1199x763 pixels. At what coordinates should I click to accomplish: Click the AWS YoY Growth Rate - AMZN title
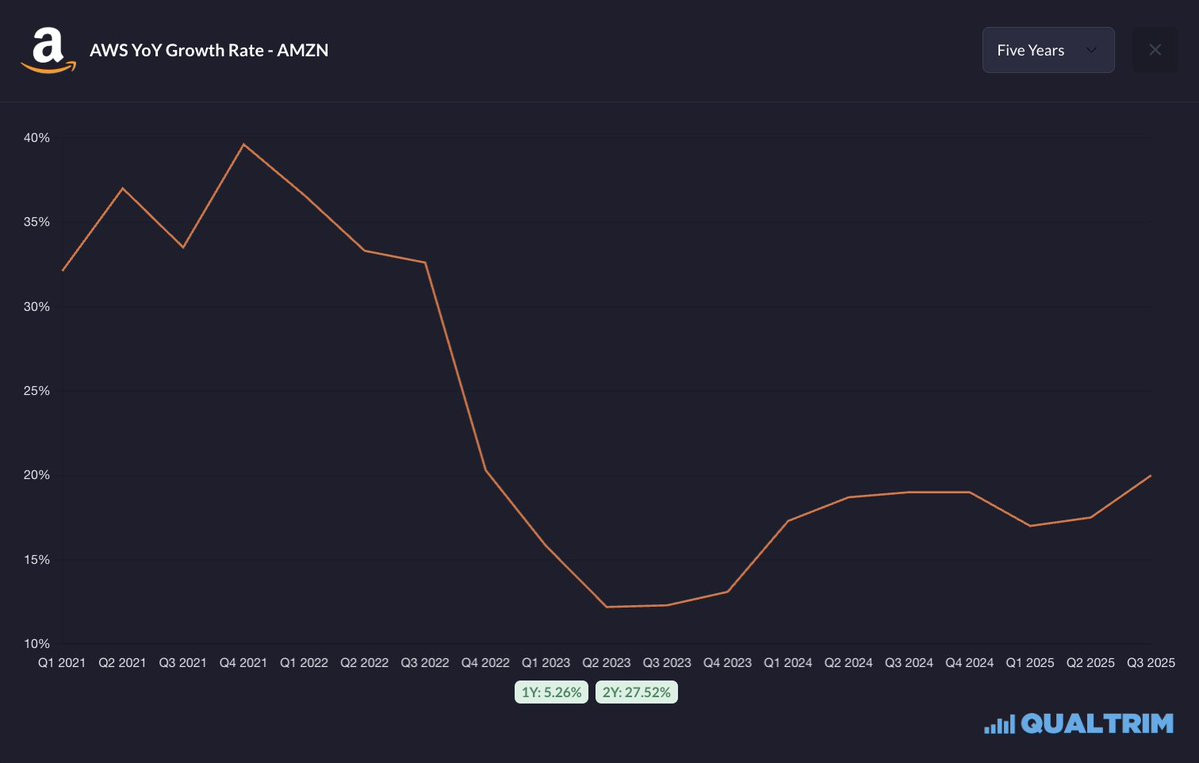[209, 50]
